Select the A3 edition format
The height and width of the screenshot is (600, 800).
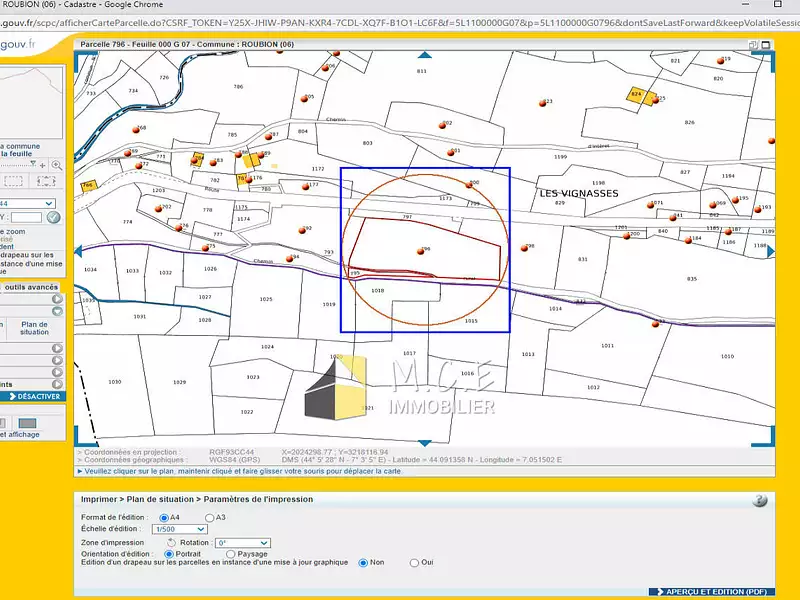coord(209,517)
